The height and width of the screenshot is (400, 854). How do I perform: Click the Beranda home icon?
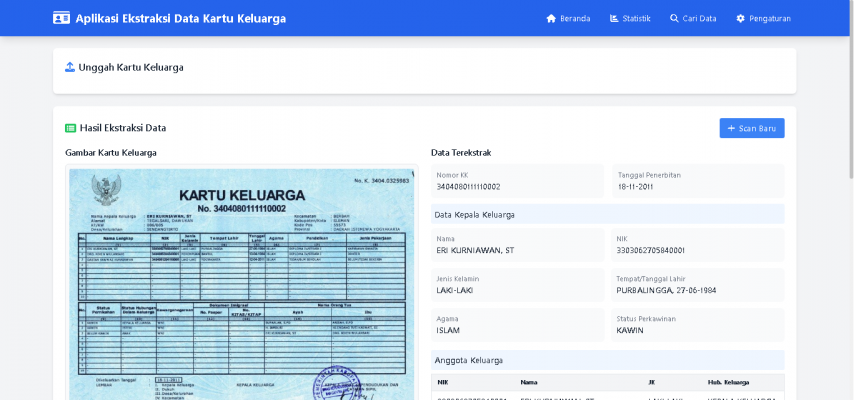551,19
